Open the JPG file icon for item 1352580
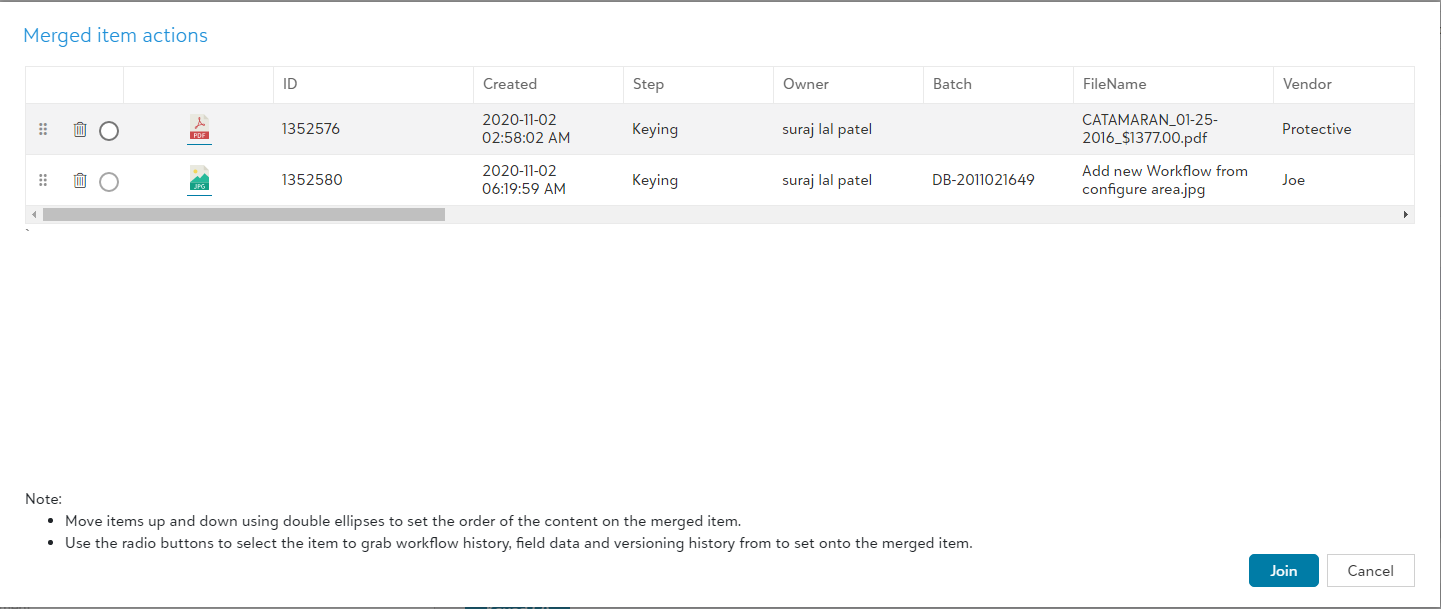1441x609 pixels. (200, 180)
